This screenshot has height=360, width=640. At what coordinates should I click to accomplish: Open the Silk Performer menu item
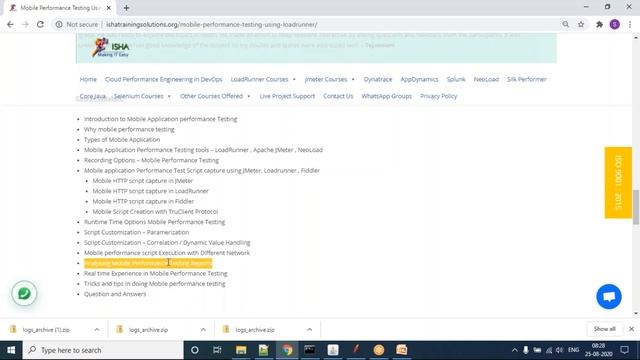[x=527, y=79]
